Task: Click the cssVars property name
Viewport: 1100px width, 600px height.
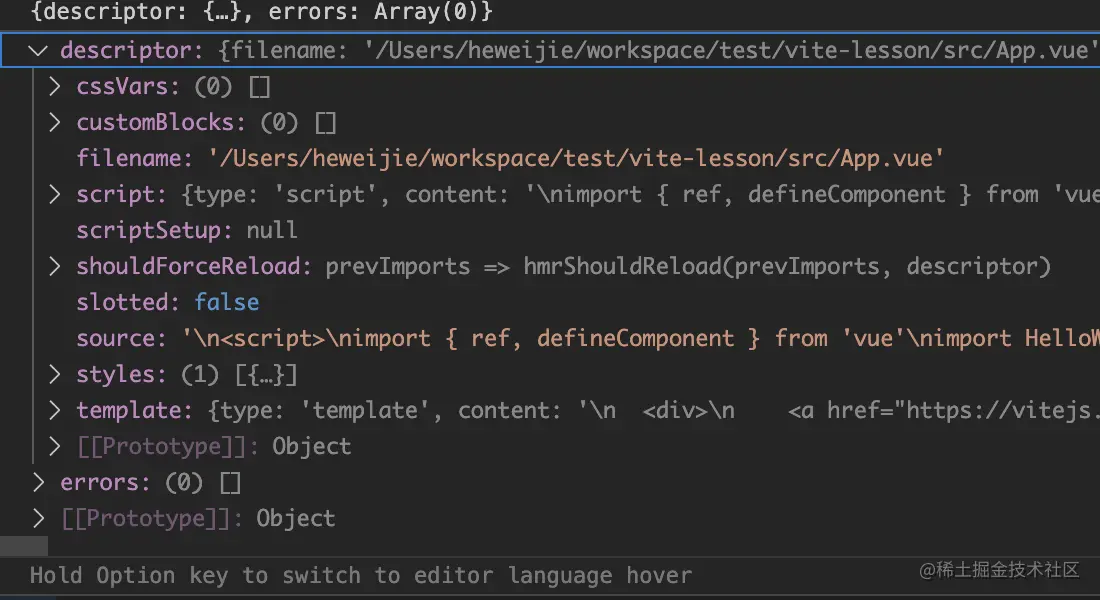Action: [x=122, y=86]
